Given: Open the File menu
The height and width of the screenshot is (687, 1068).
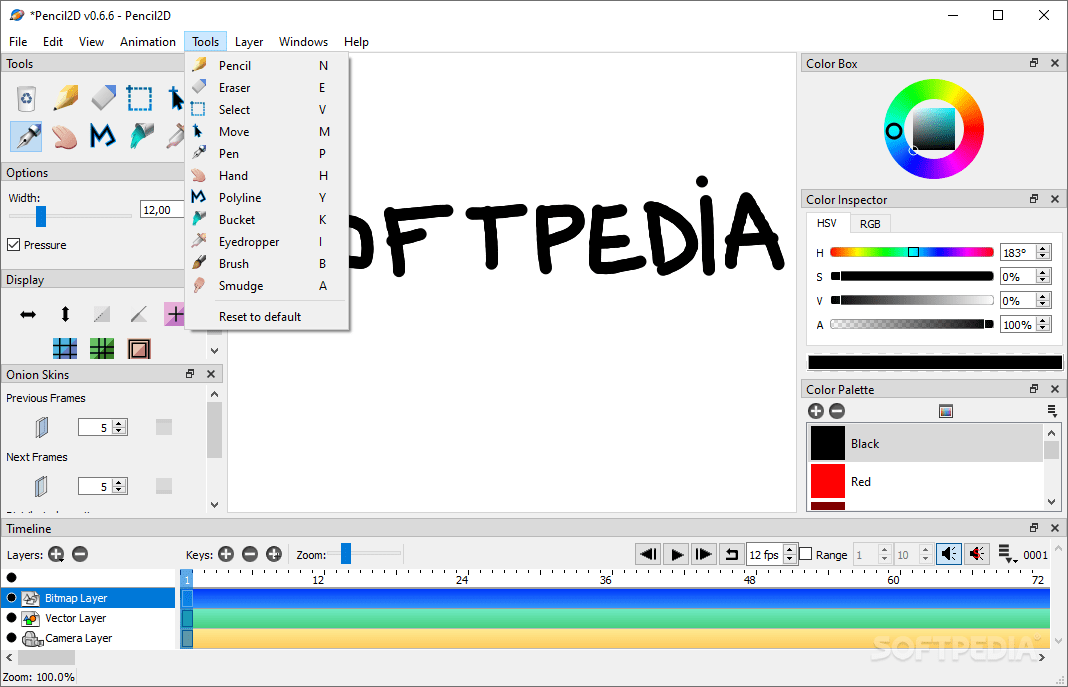Looking at the screenshot, I should (x=18, y=42).
